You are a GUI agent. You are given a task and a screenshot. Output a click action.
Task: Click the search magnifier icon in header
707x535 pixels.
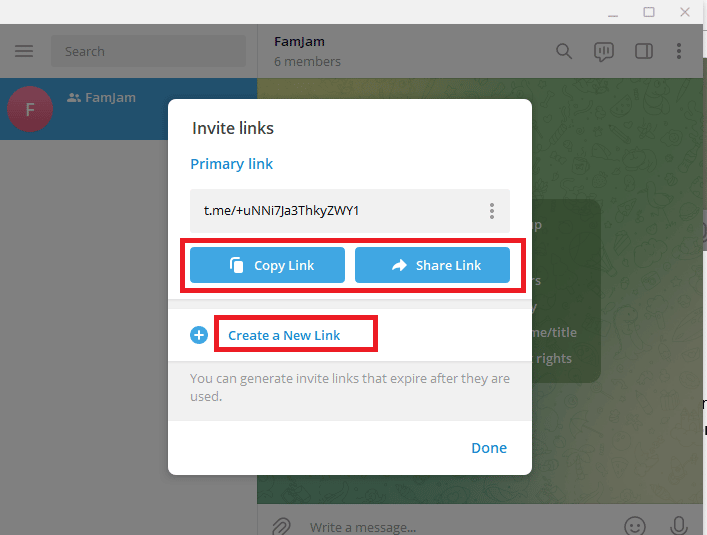(x=564, y=51)
